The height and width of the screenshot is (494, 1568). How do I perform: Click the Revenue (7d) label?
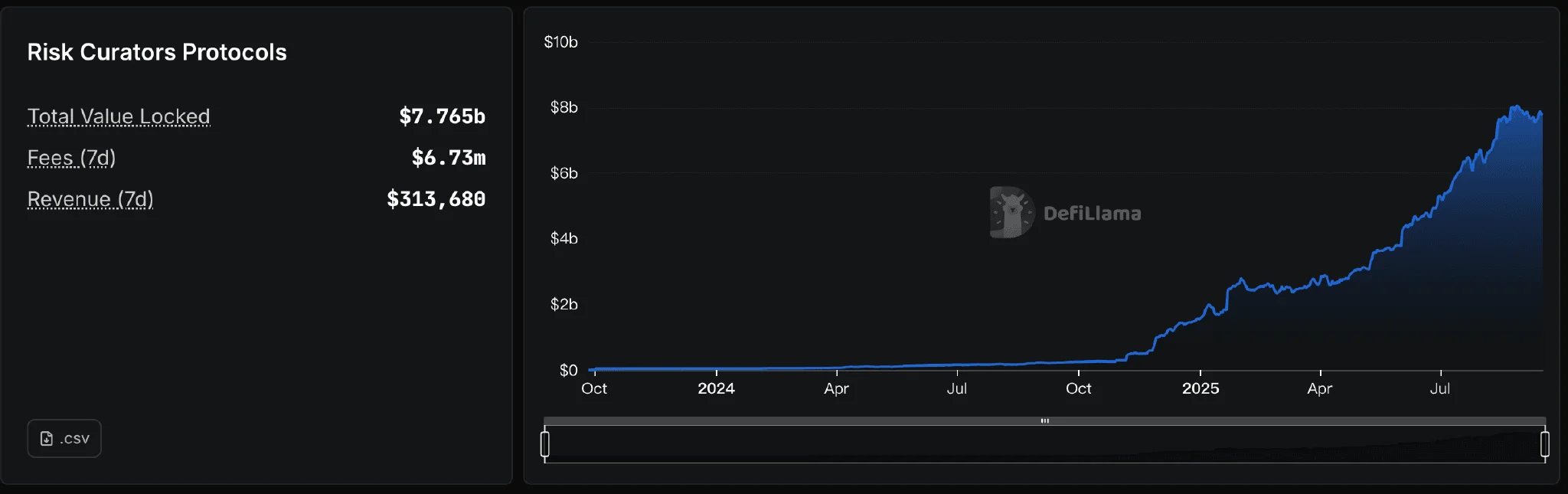point(90,199)
